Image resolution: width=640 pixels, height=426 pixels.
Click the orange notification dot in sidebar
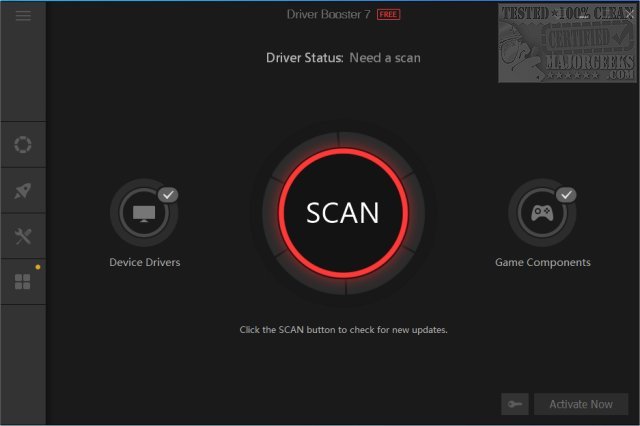pos(37,267)
